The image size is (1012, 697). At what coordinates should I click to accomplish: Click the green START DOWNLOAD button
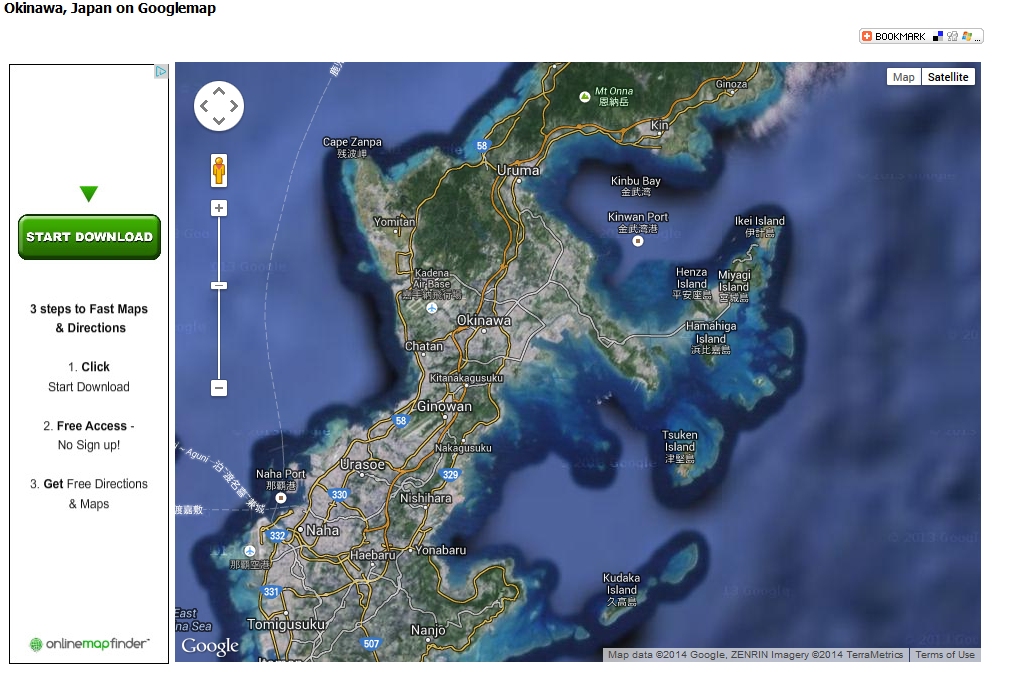[89, 237]
